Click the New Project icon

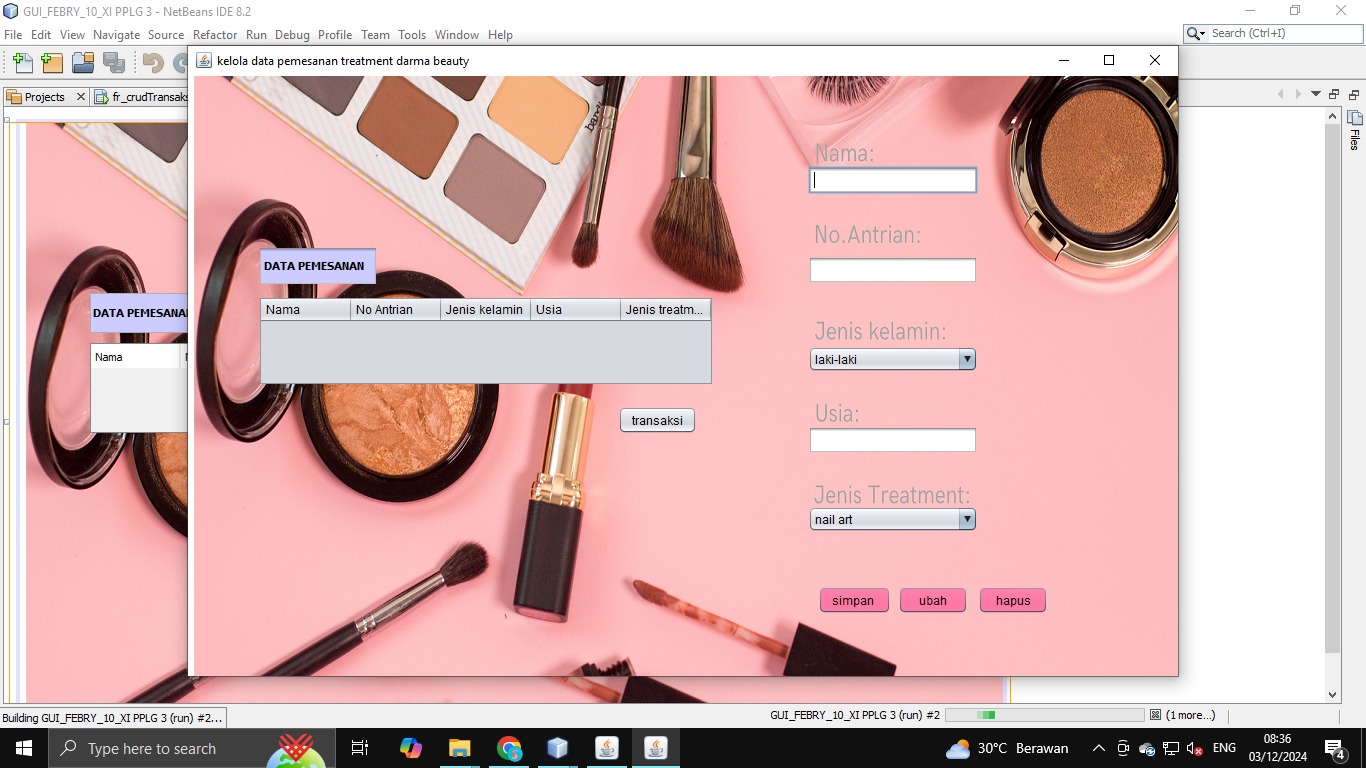click(x=51, y=62)
